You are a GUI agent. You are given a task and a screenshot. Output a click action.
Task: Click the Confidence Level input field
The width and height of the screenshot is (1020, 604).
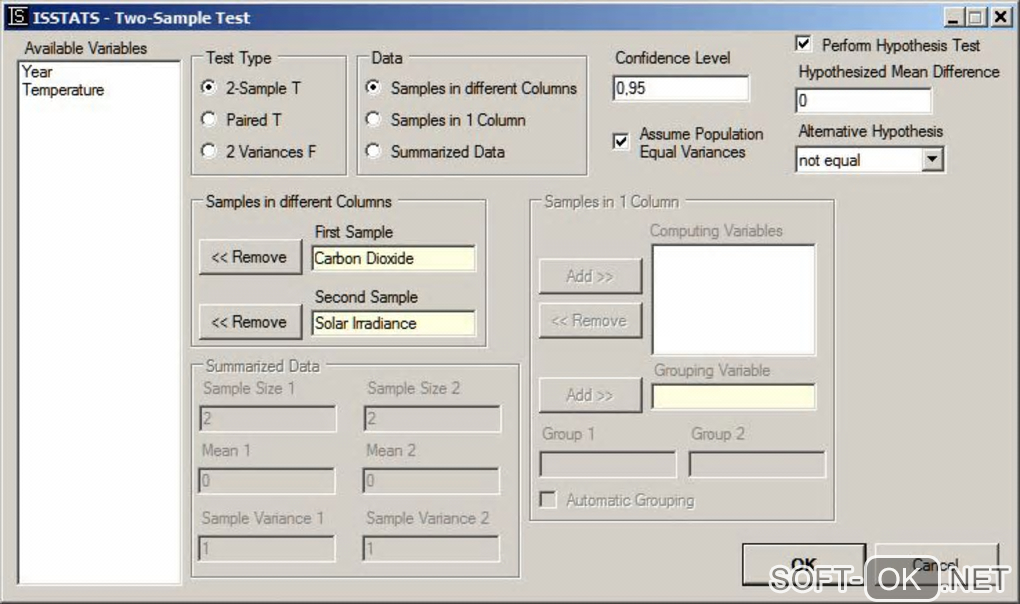click(680, 88)
